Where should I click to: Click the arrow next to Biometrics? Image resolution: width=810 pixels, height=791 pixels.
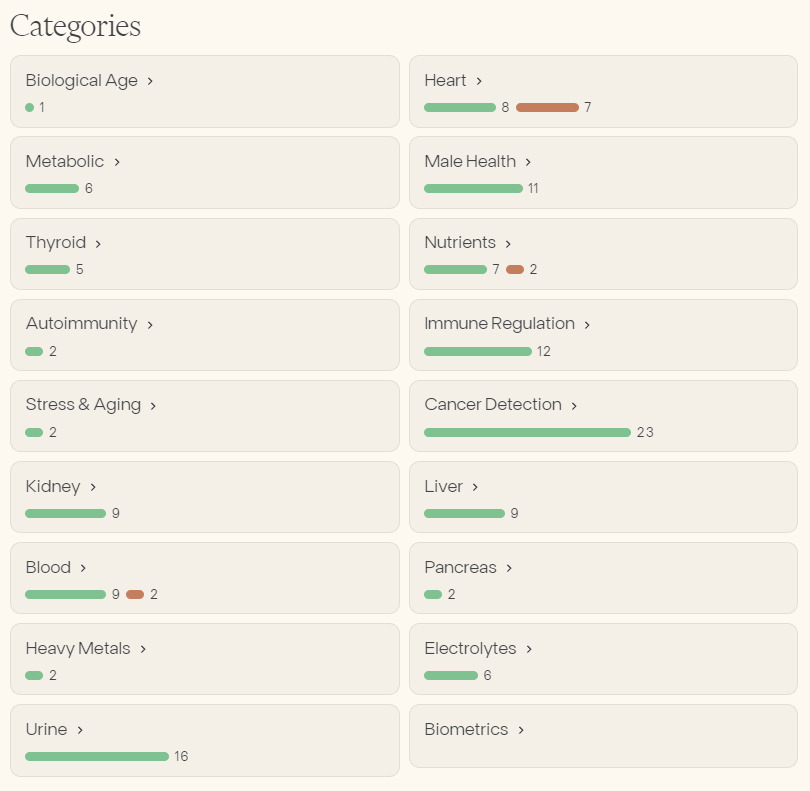click(x=521, y=731)
